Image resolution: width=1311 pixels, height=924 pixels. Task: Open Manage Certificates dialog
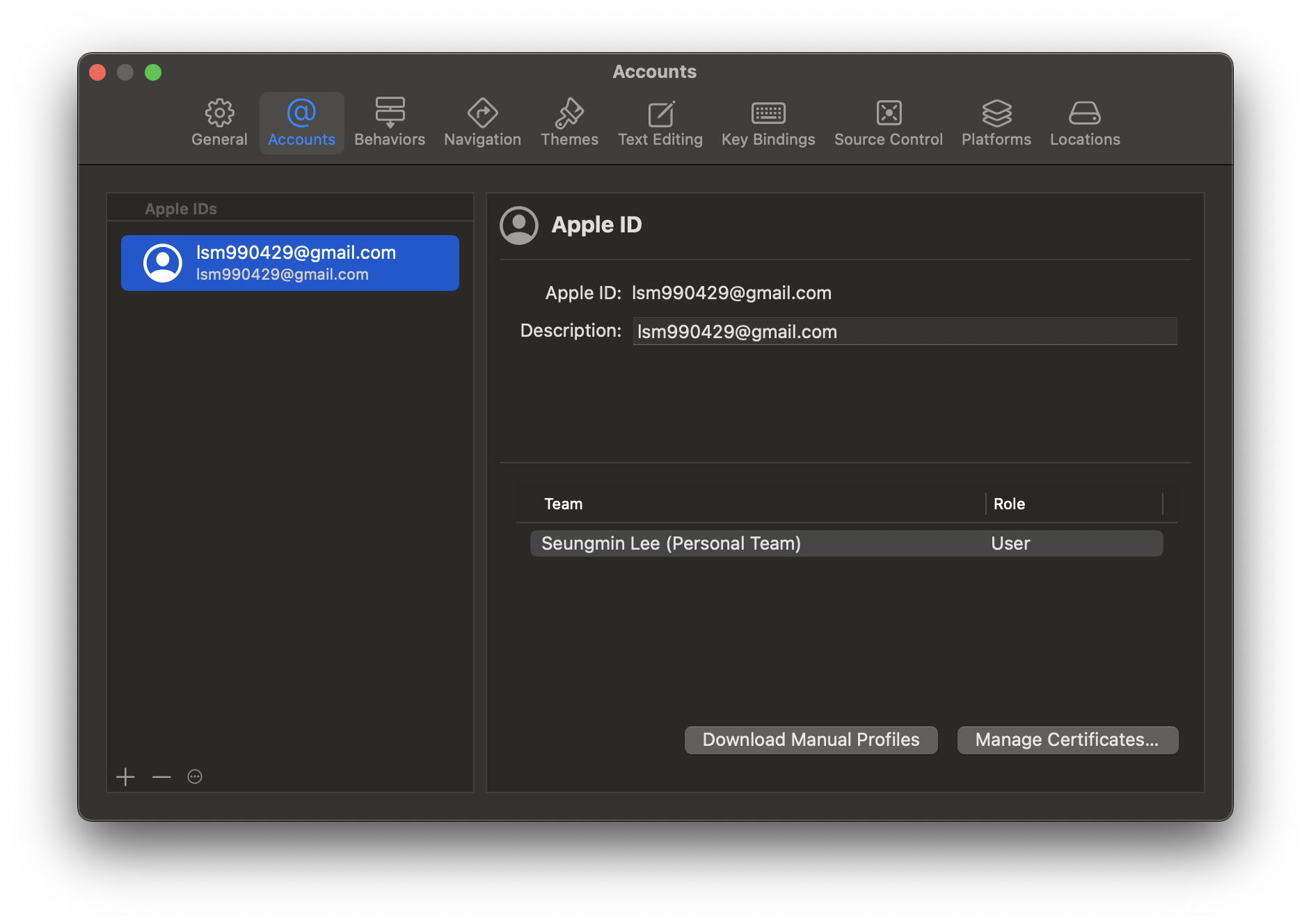tap(1067, 740)
